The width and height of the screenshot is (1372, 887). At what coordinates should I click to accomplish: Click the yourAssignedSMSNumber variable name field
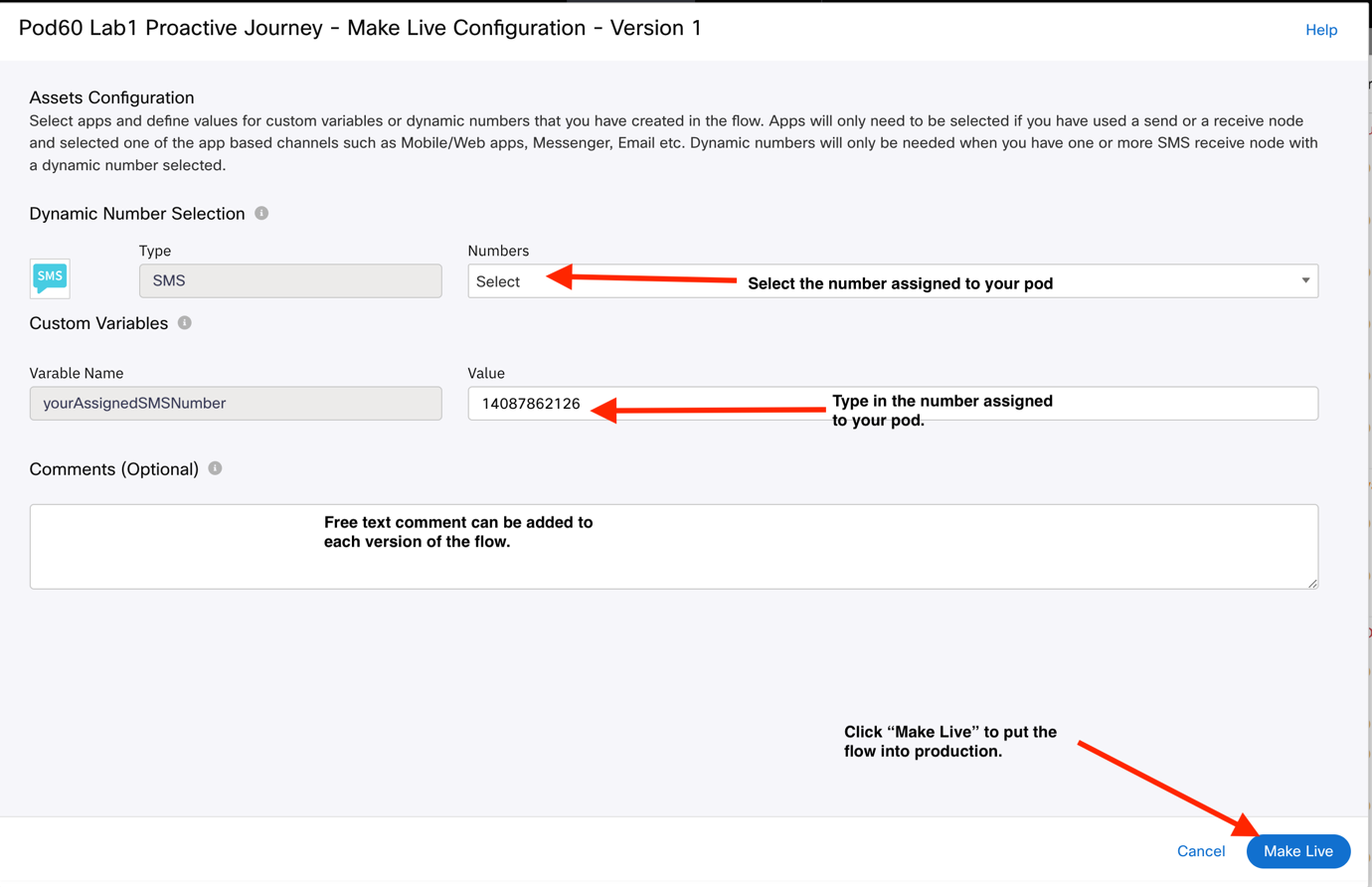[236, 404]
